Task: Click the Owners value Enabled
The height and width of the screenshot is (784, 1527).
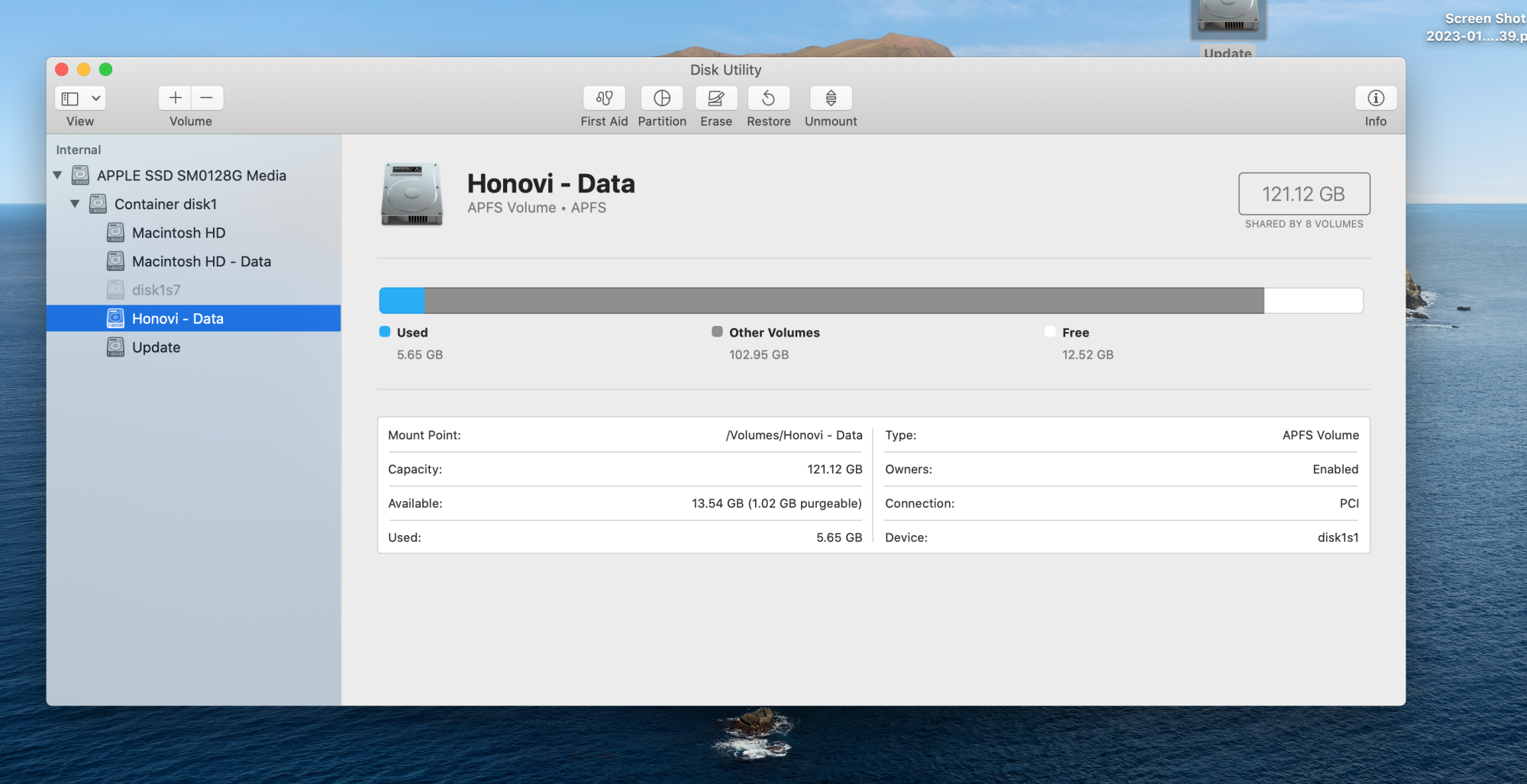Action: pyautogui.click(x=1335, y=469)
